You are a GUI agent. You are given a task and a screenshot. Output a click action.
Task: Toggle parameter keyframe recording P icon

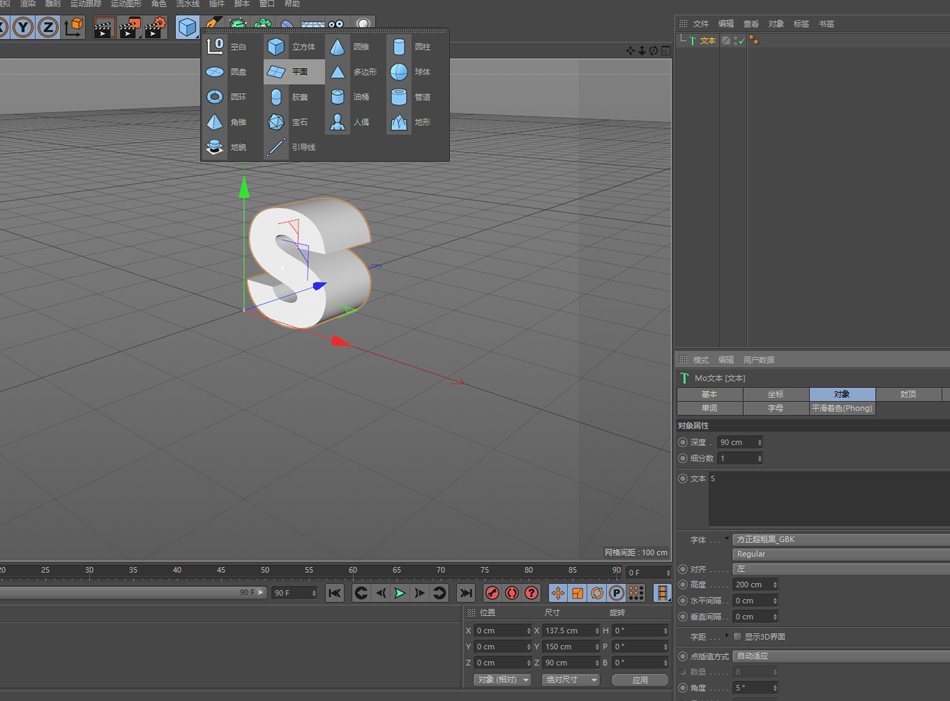click(x=617, y=593)
